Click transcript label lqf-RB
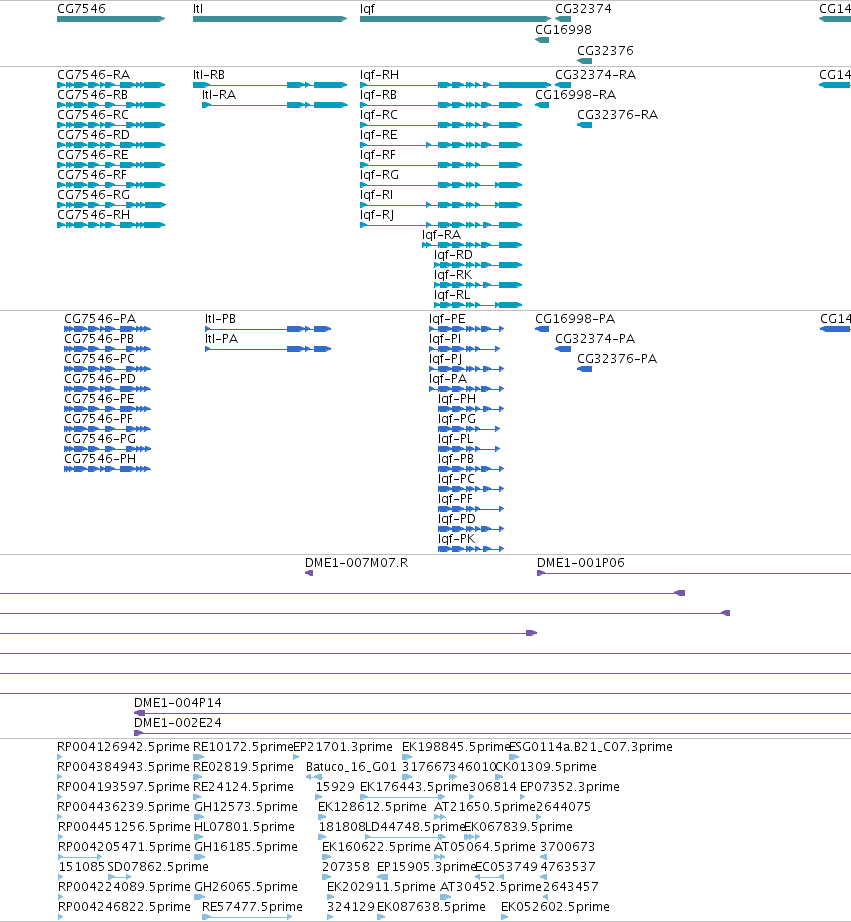The width and height of the screenshot is (851, 922). coord(378,95)
